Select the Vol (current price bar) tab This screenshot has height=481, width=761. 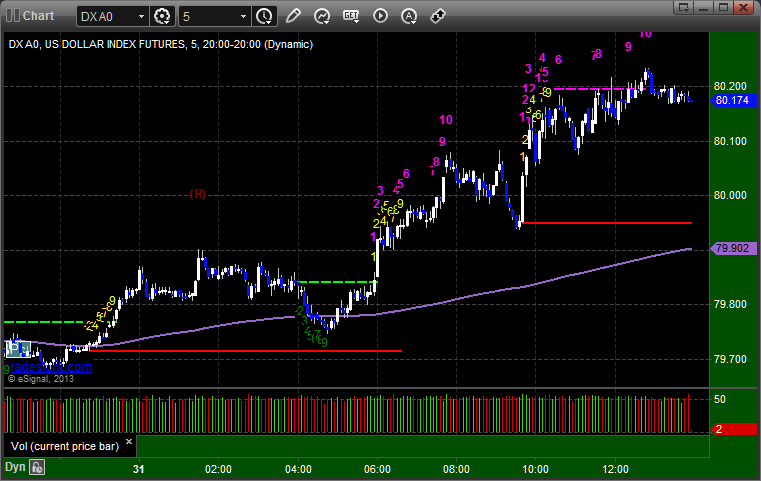pos(65,446)
